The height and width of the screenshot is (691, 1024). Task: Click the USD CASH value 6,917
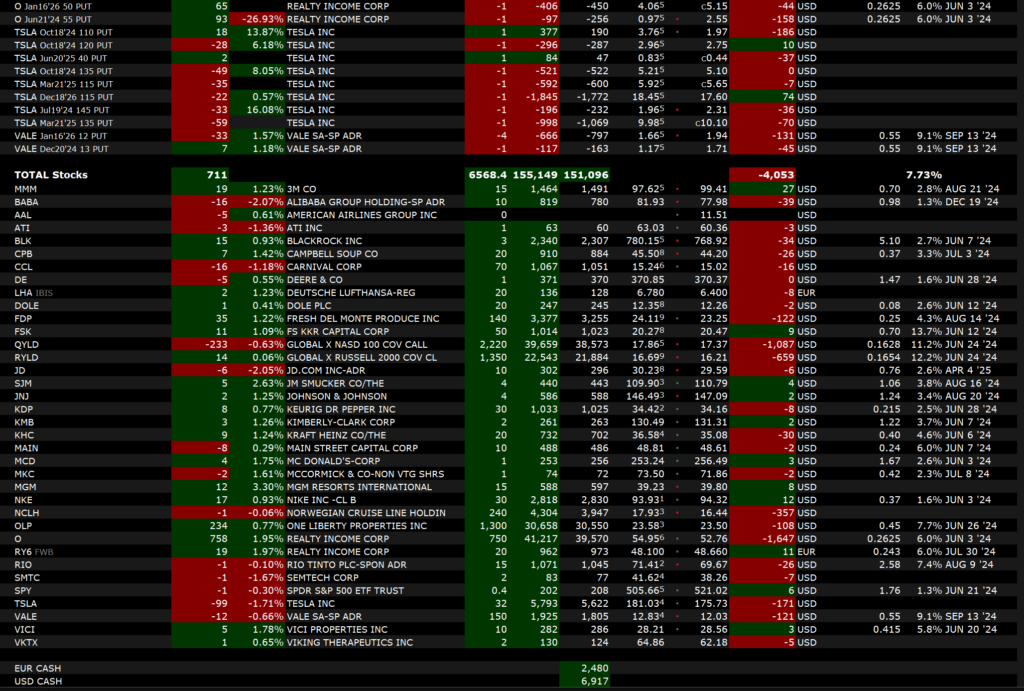[593, 680]
